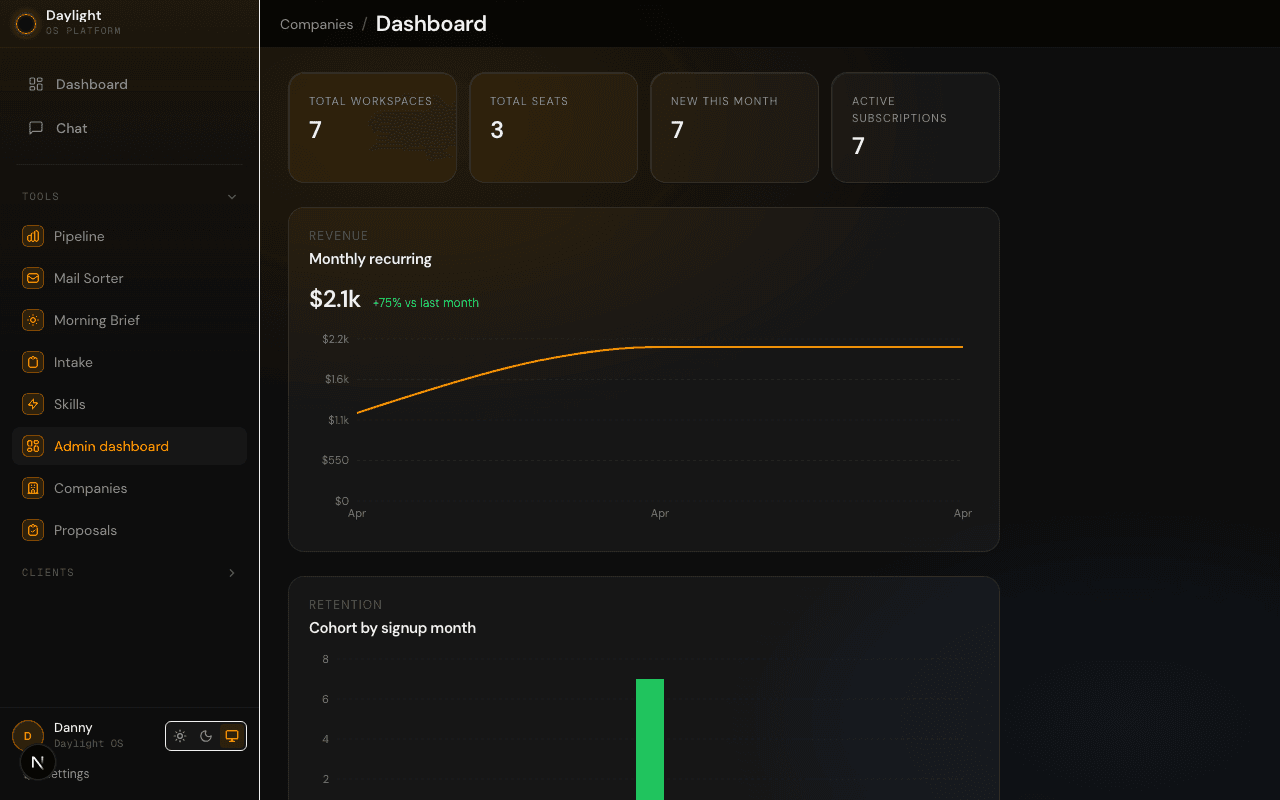Click the $550 axis label
This screenshot has height=800, width=1280.
pyautogui.click(x=335, y=460)
